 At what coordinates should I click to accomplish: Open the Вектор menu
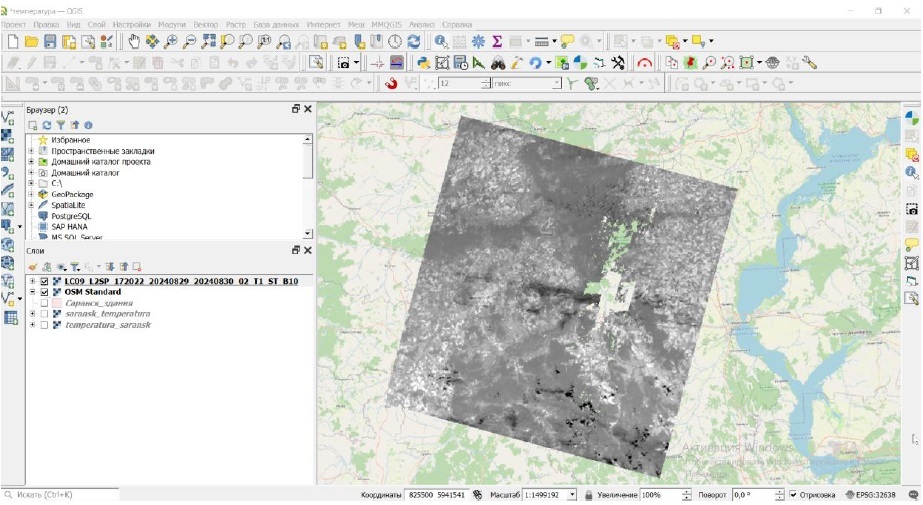[x=205, y=23]
